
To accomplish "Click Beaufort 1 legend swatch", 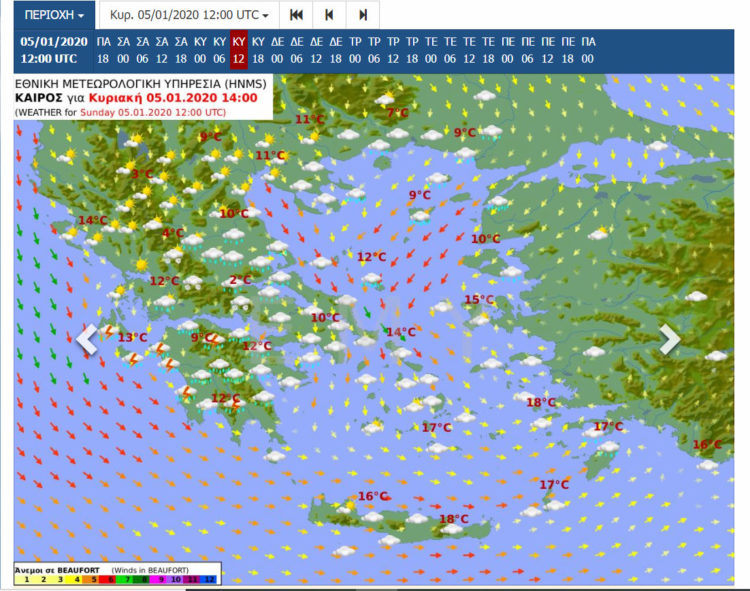I will click(x=23, y=580).
